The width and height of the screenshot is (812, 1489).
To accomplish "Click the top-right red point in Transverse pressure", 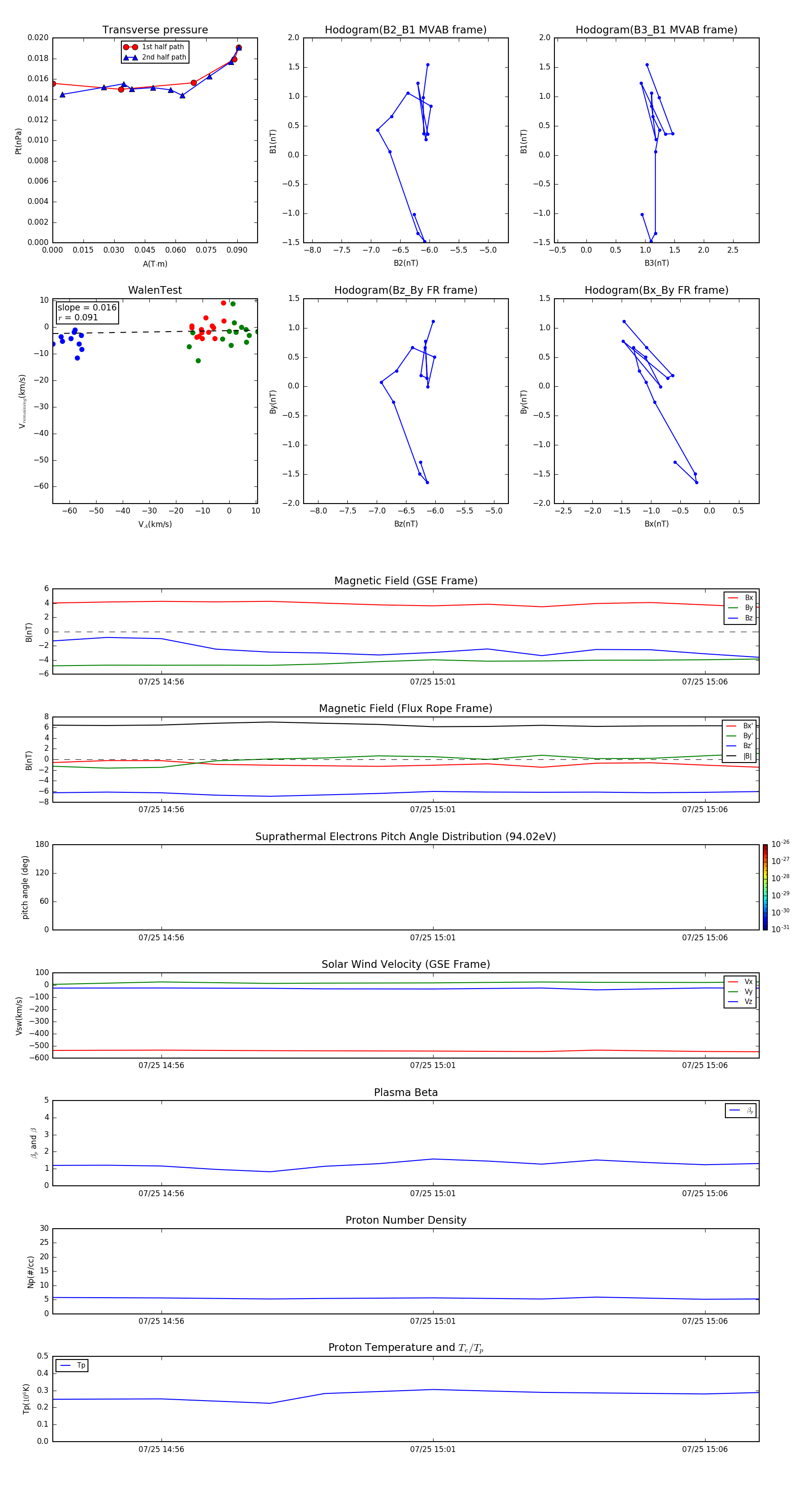I will (239, 48).
